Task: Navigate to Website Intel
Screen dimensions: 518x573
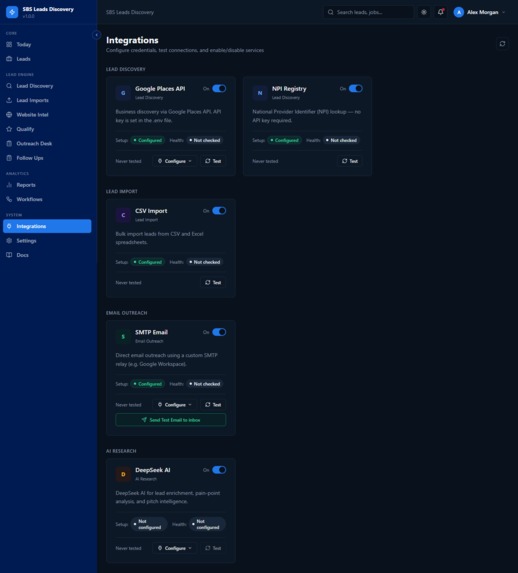Action: click(x=47, y=115)
